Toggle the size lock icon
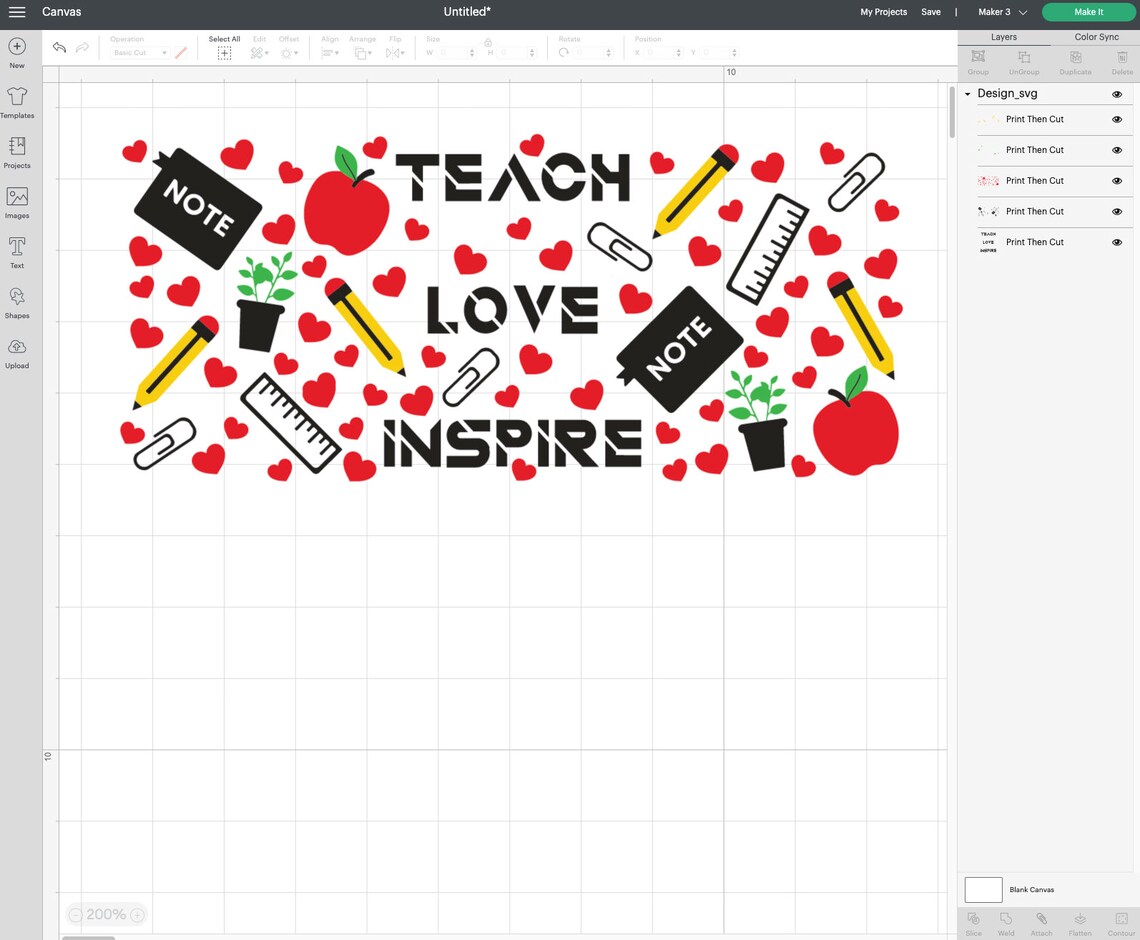 488,43
